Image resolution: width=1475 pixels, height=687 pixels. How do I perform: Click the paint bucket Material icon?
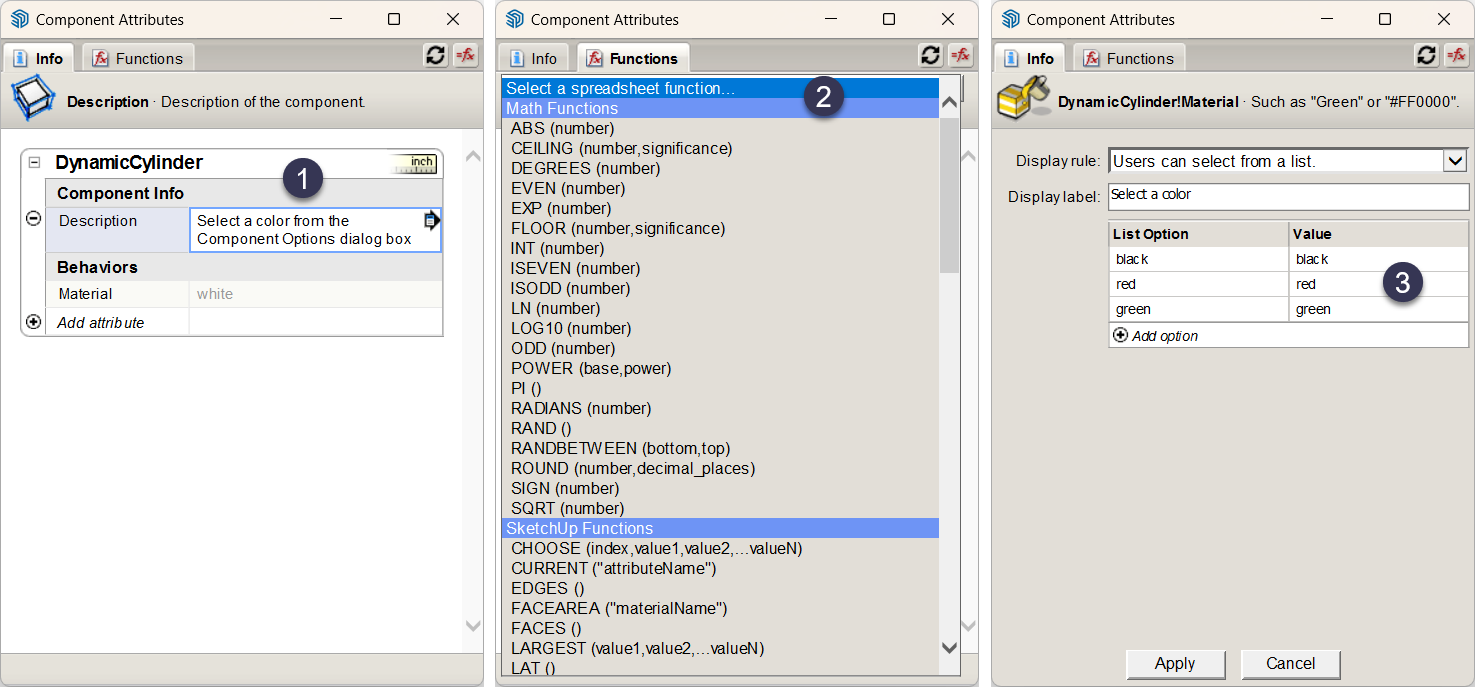tap(1024, 98)
